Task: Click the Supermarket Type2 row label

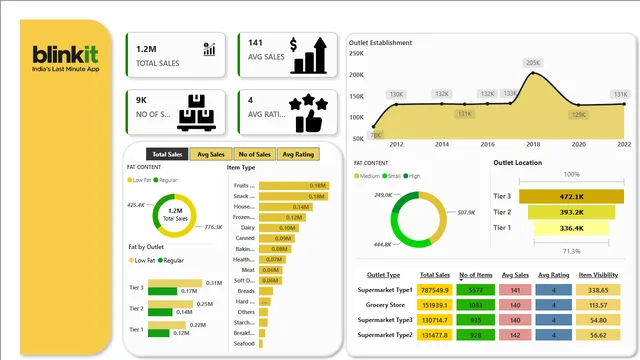Action: 385,335
